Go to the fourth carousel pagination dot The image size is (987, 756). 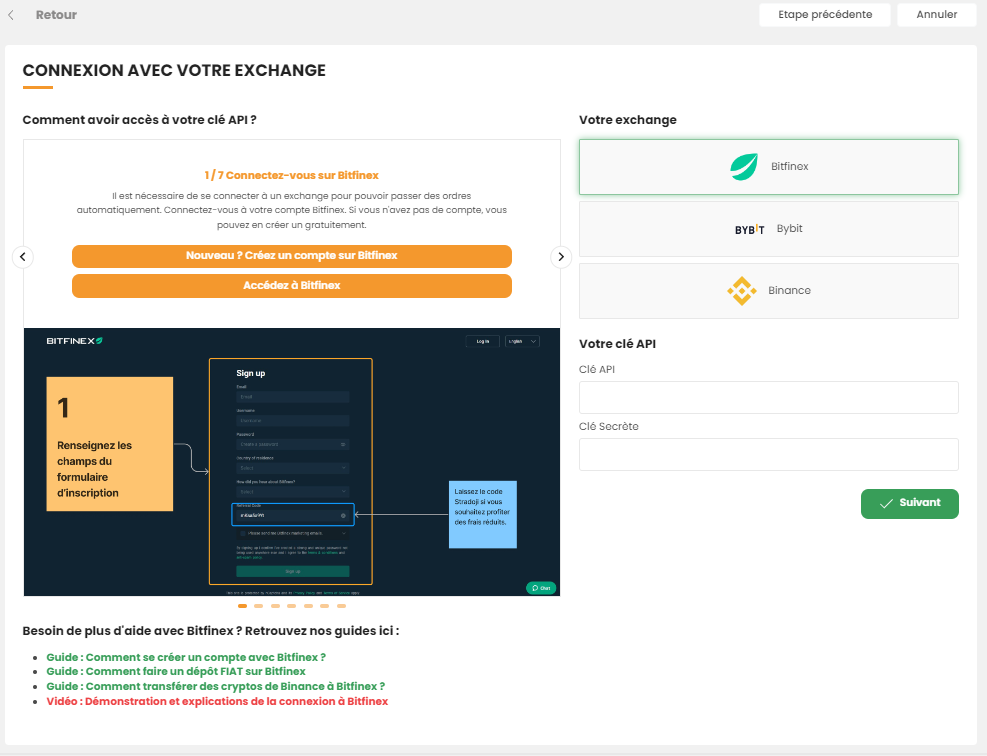pyautogui.click(x=291, y=606)
